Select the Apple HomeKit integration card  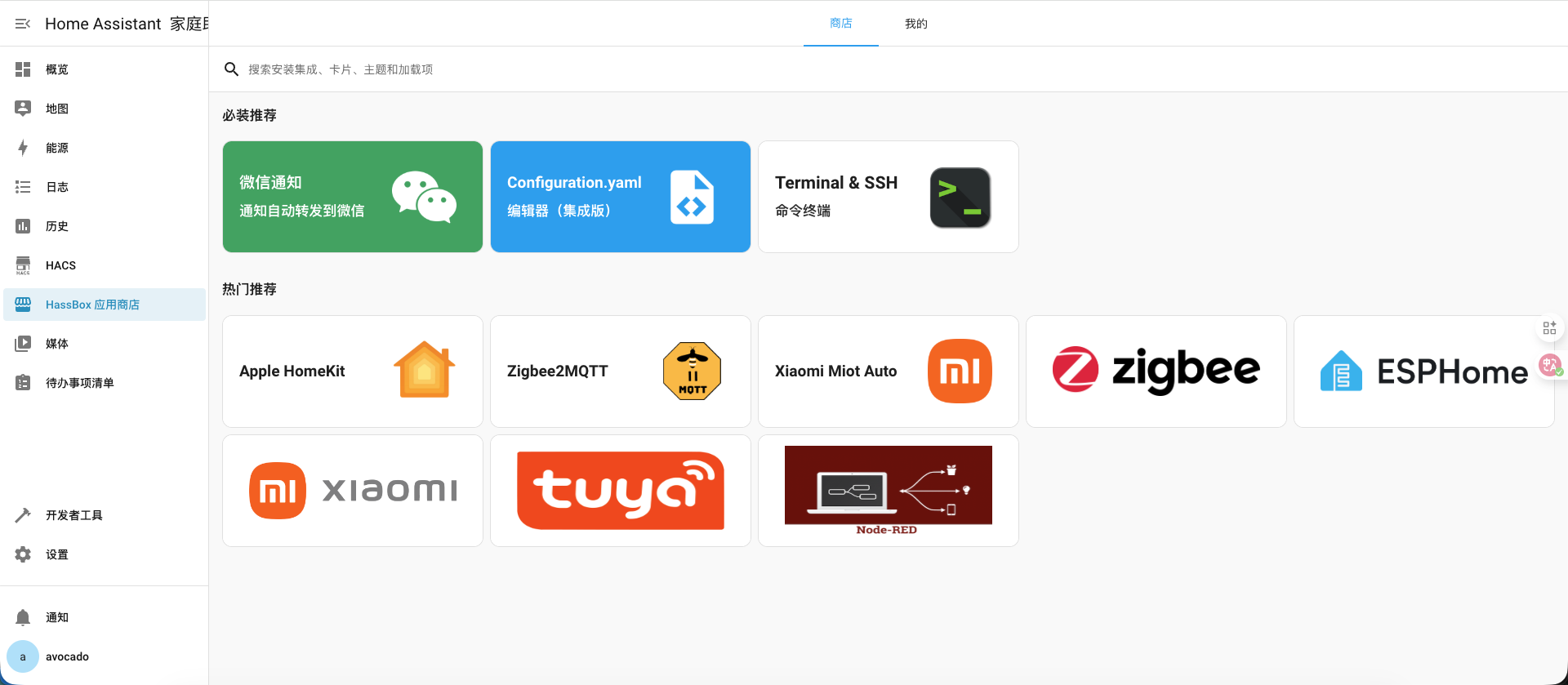[353, 371]
